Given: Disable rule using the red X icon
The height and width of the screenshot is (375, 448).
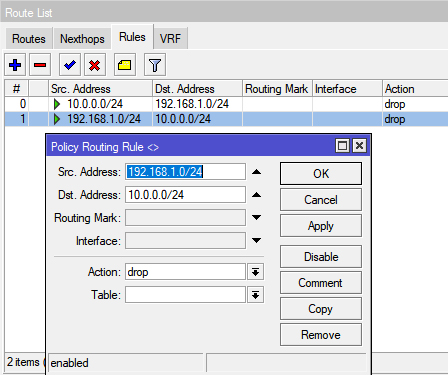Looking at the screenshot, I should [x=95, y=65].
